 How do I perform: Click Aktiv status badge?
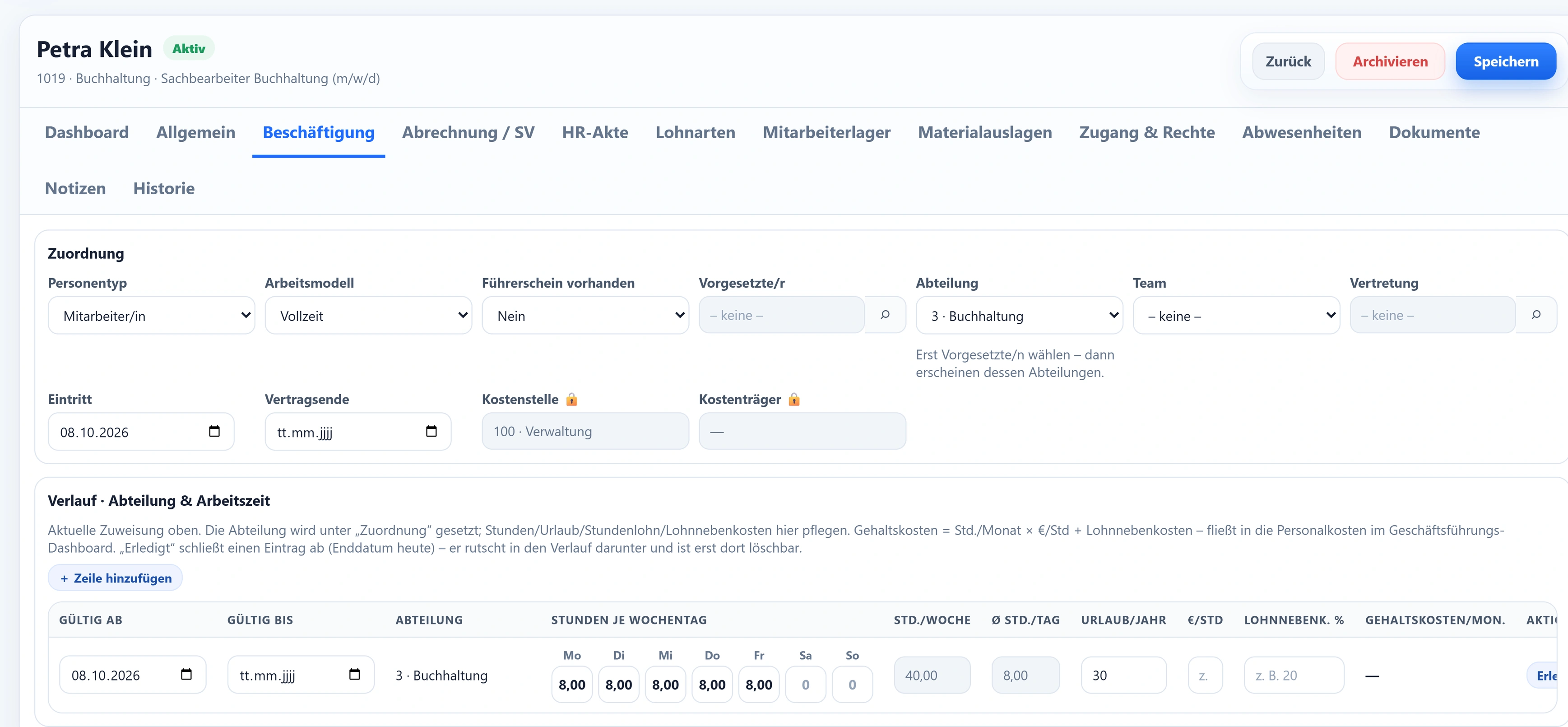tap(189, 48)
